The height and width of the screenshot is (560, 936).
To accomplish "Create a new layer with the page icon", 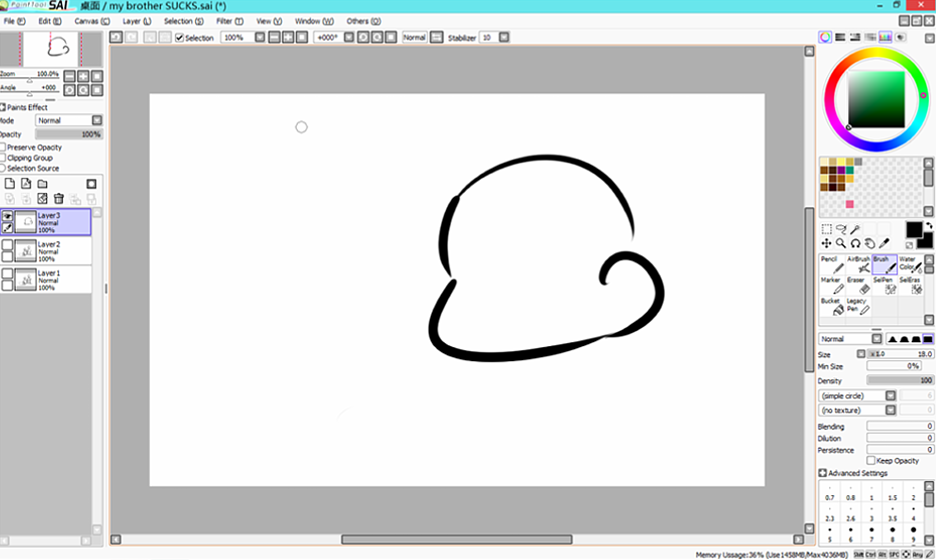I will tap(10, 184).
